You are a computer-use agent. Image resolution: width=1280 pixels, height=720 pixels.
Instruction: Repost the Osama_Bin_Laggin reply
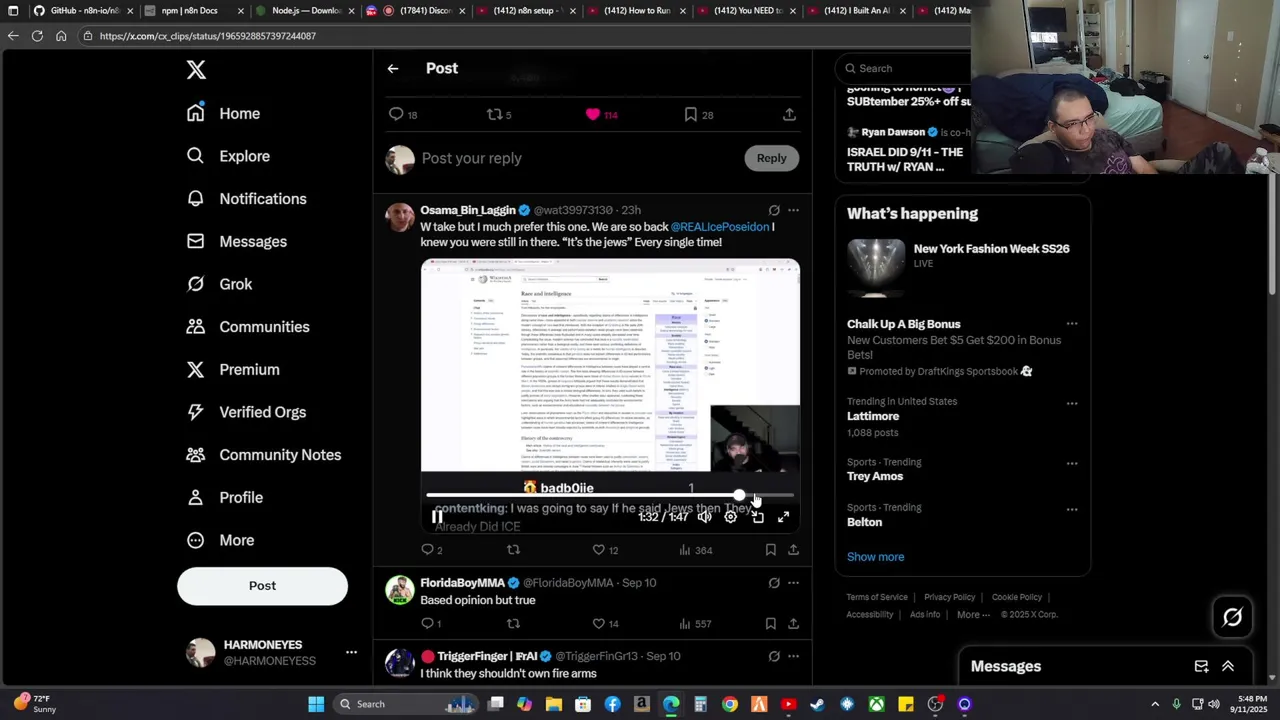coord(513,550)
